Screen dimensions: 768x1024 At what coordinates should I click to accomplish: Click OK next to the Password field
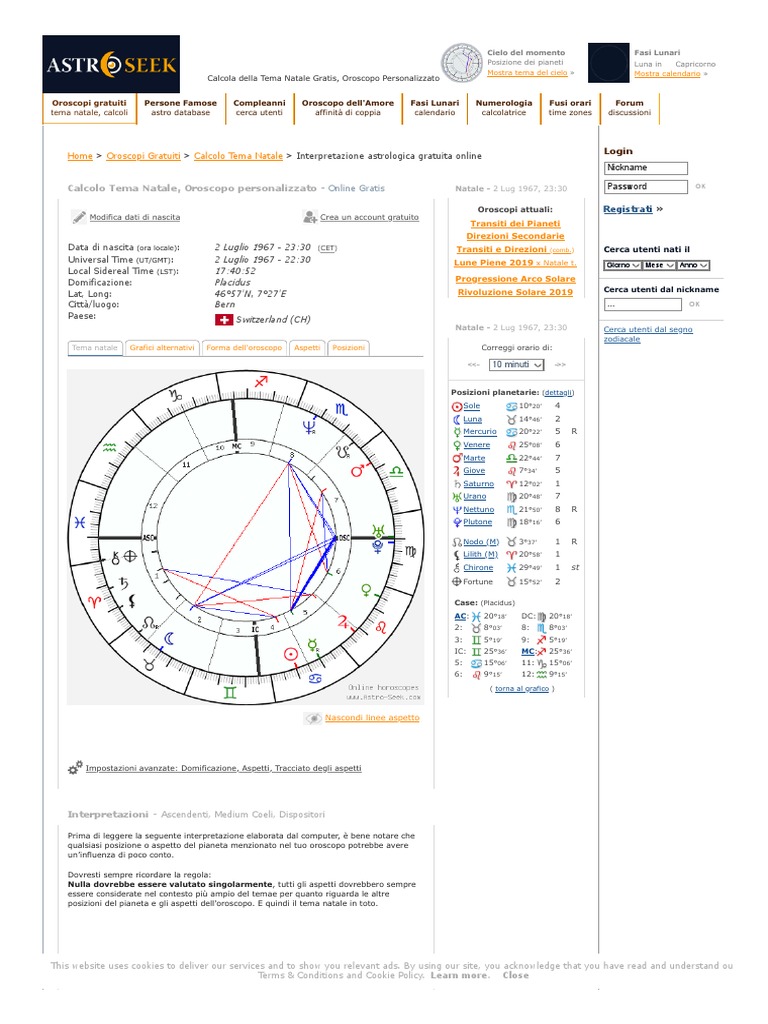[x=700, y=187]
